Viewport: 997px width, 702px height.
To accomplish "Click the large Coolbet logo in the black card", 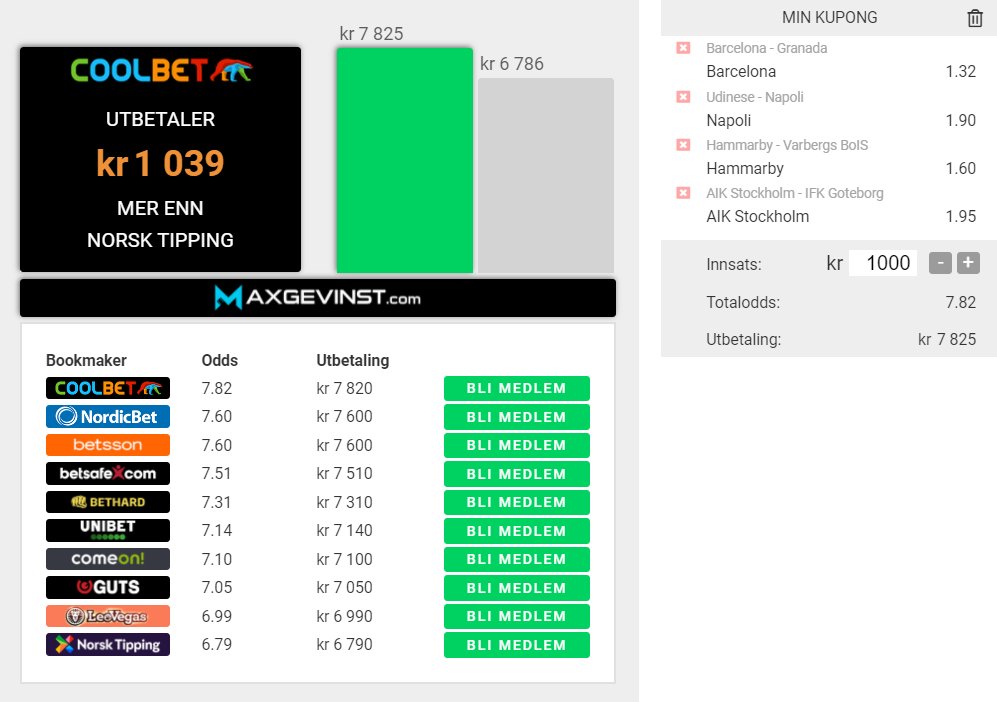I will pyautogui.click(x=161, y=71).
